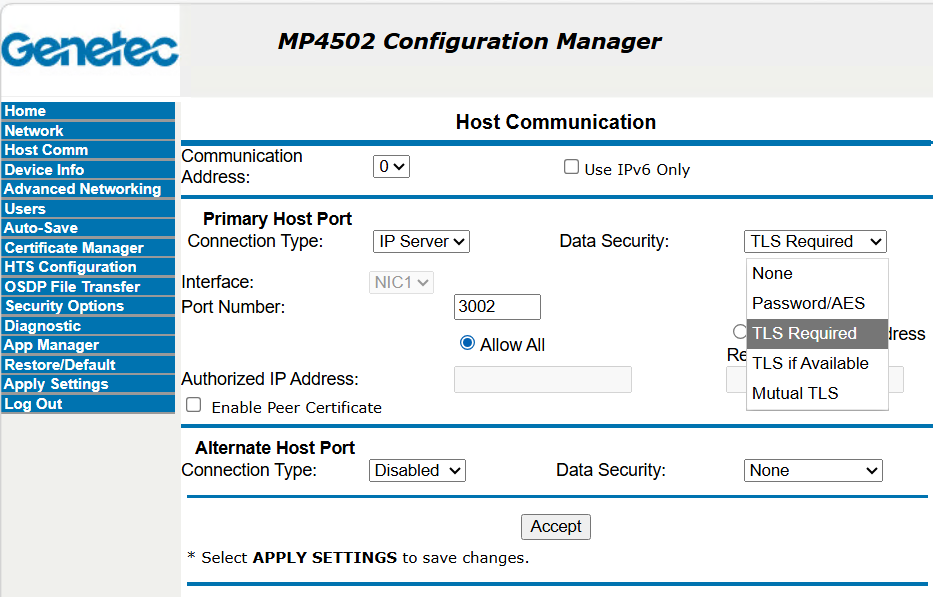Enable Use IPv6 Only checkbox
The image size is (933, 597).
(x=571, y=167)
